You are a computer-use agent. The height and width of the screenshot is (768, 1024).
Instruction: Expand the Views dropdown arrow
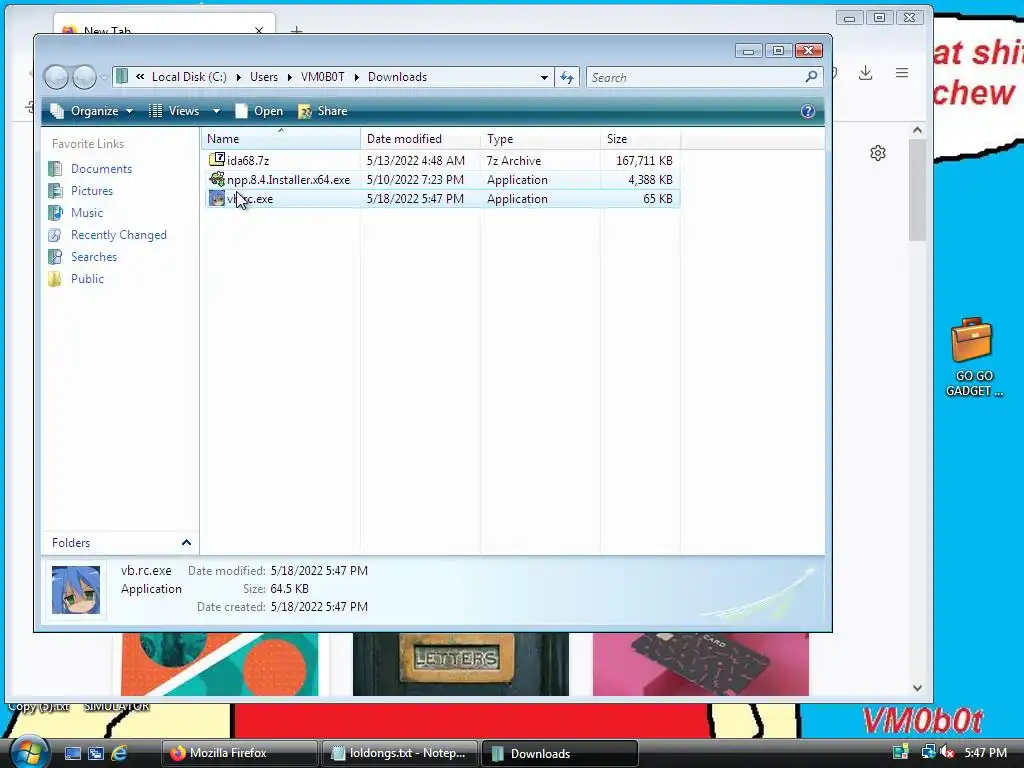coord(216,111)
